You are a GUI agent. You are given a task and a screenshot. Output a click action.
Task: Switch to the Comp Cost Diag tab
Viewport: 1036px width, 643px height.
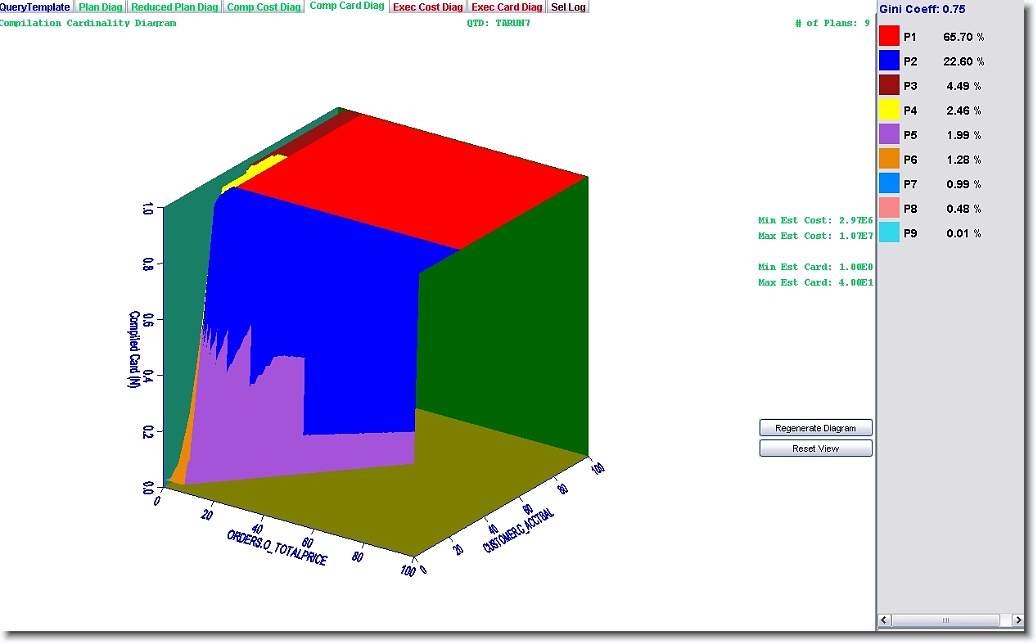click(263, 7)
